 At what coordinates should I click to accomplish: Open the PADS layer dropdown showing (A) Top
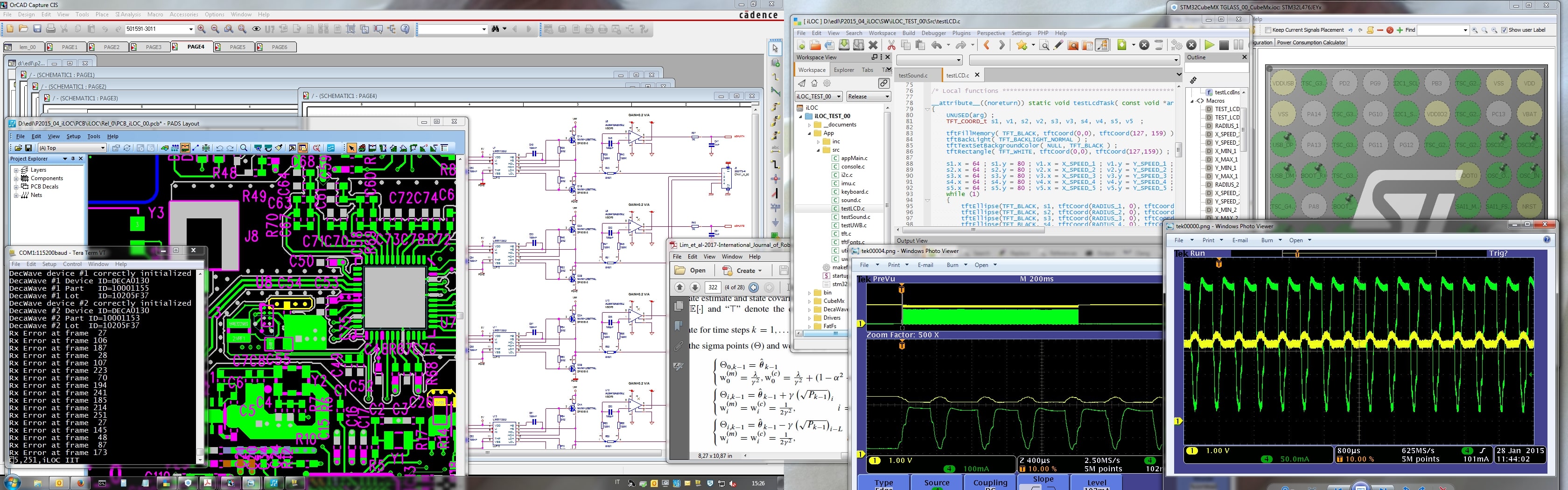(102, 148)
